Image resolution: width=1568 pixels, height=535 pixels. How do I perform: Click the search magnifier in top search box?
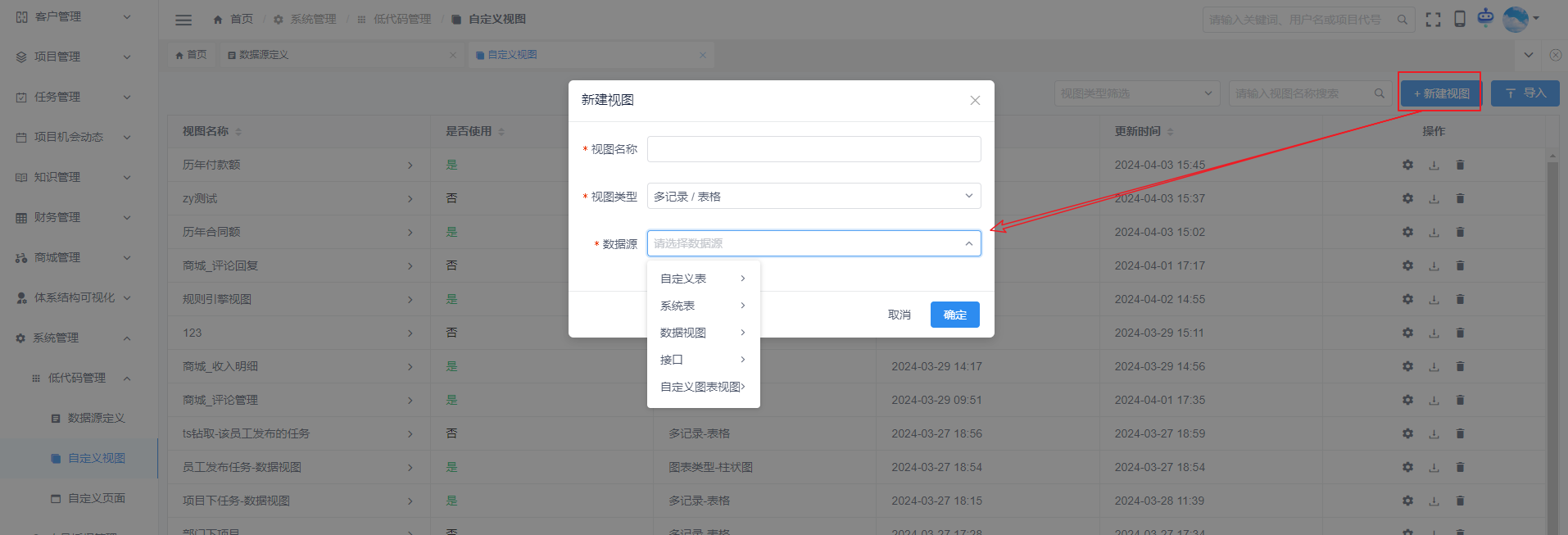pyautogui.click(x=1403, y=20)
